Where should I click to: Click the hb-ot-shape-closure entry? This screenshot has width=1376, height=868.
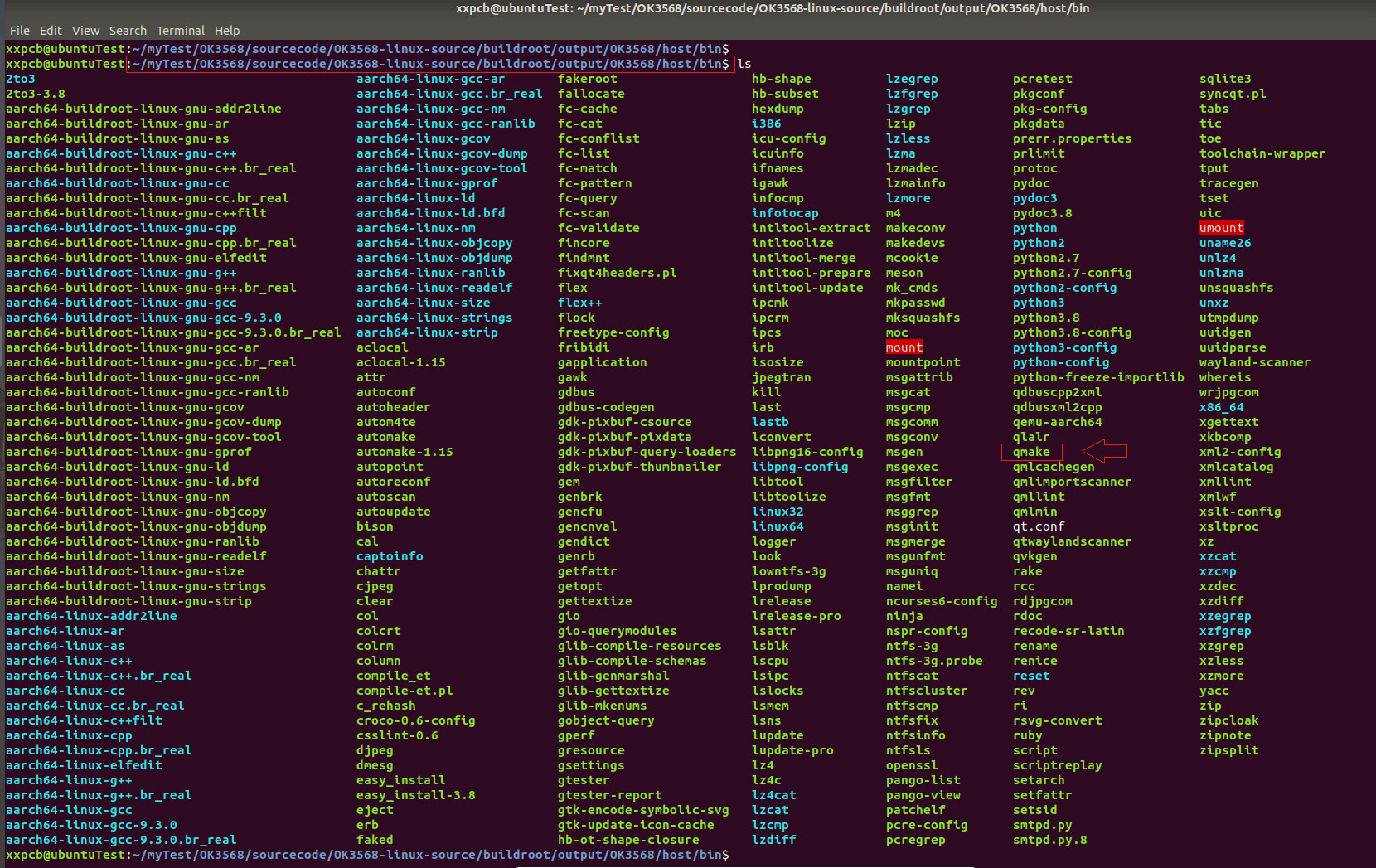629,840
